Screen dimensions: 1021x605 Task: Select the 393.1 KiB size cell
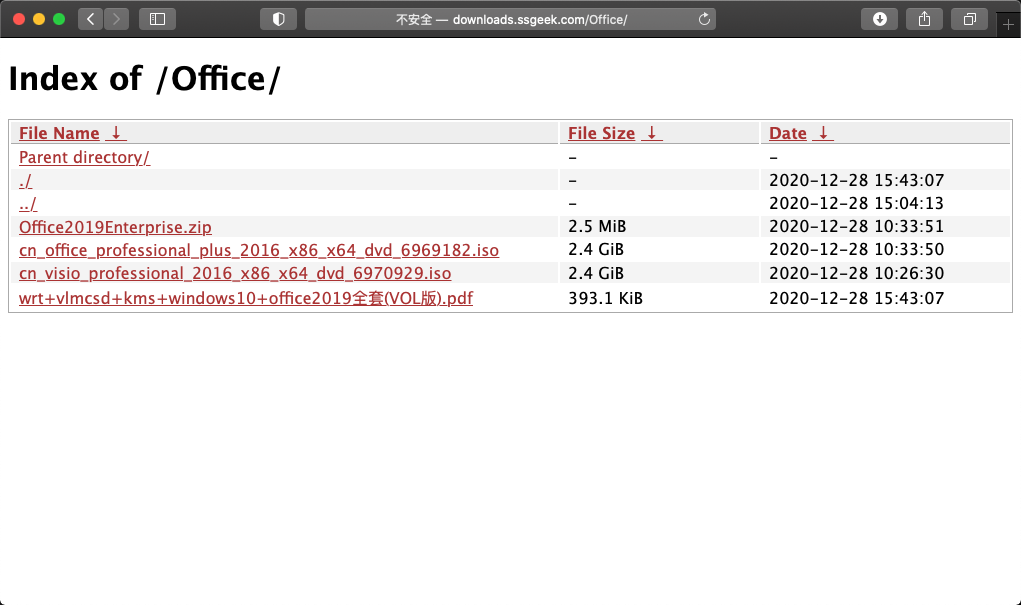click(x=606, y=298)
